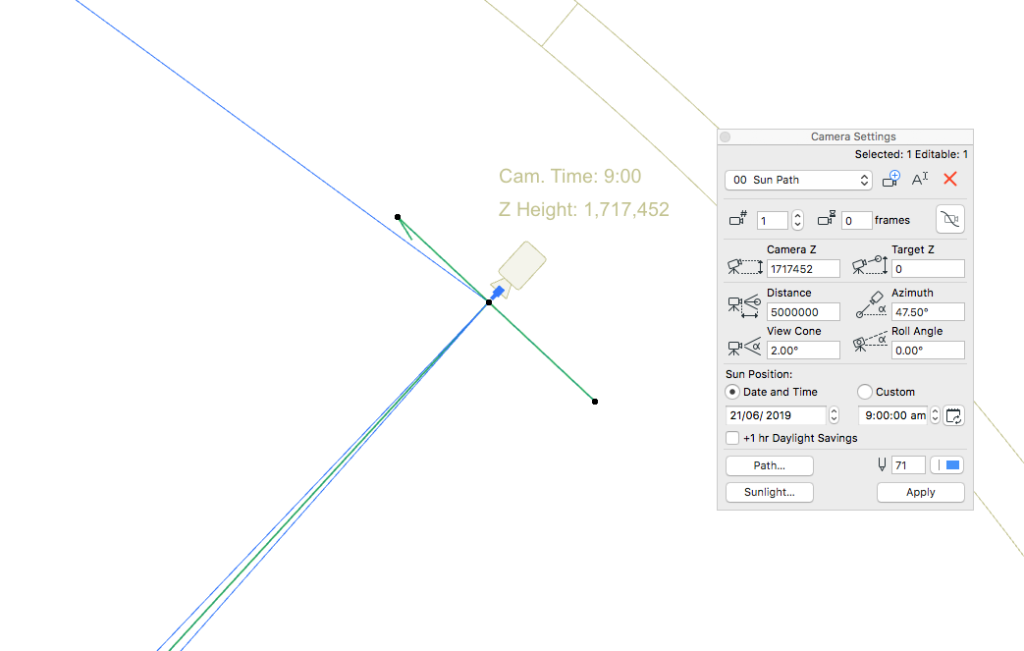This screenshot has height=651, width=1024.
Task: Click the new camera icon with plus
Action: coord(891,179)
